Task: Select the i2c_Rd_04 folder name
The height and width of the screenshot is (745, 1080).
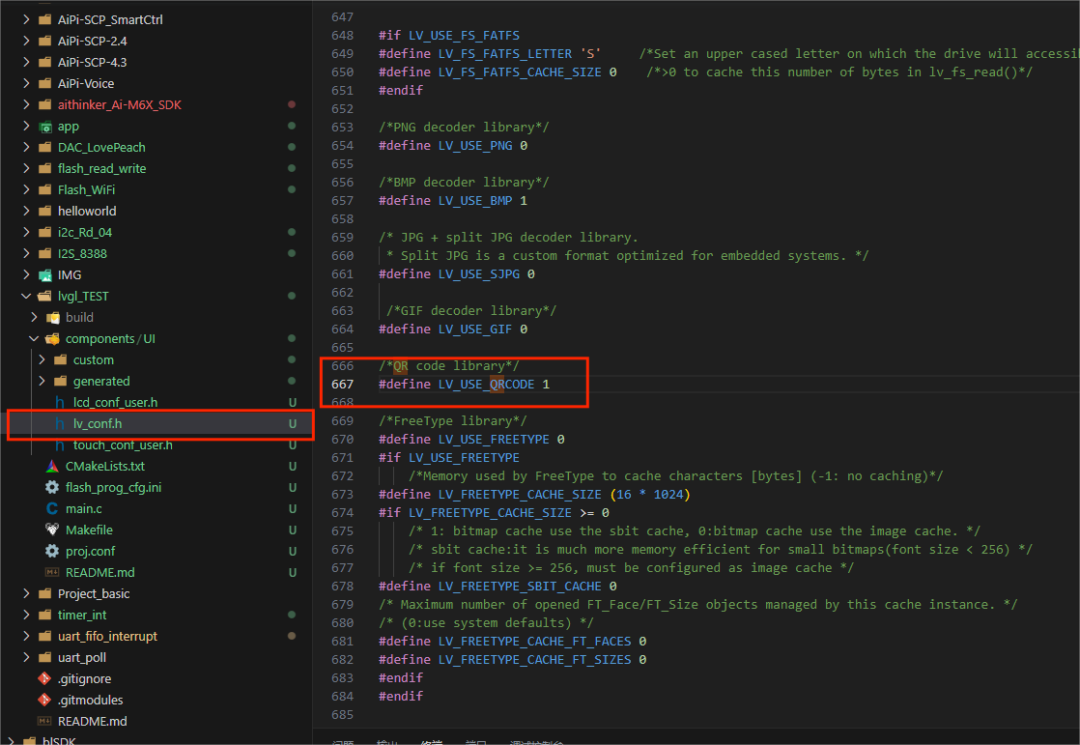Action: [x=85, y=232]
